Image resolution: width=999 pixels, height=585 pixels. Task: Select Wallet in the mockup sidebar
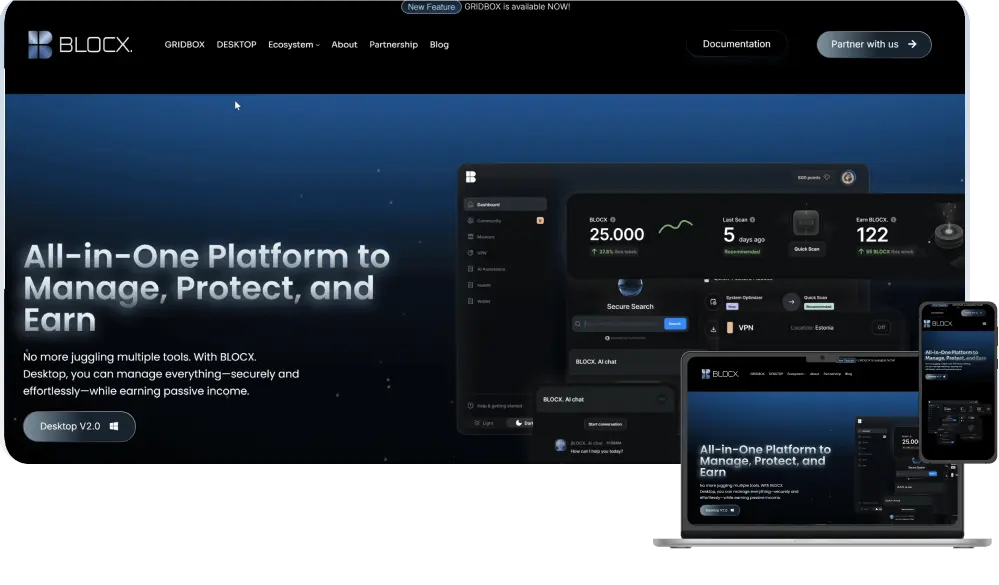479,301
